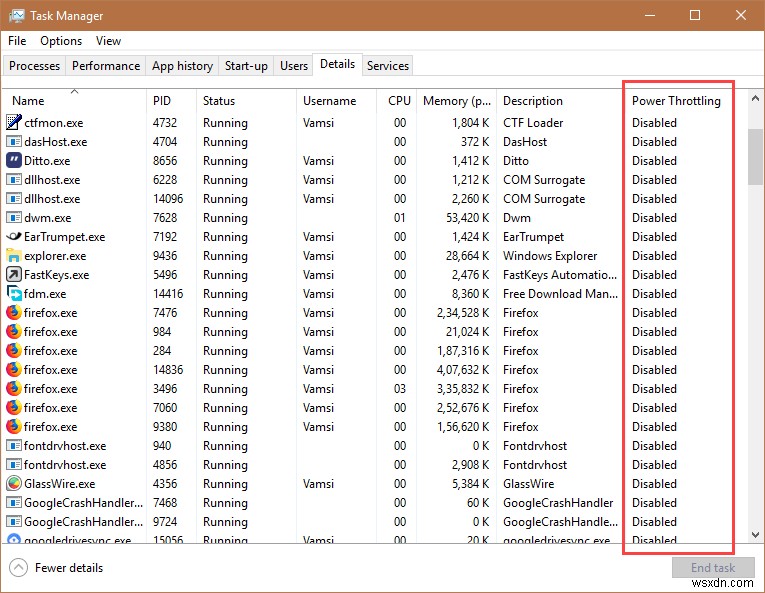765x593 pixels.
Task: Open the View menu
Action: (108, 41)
